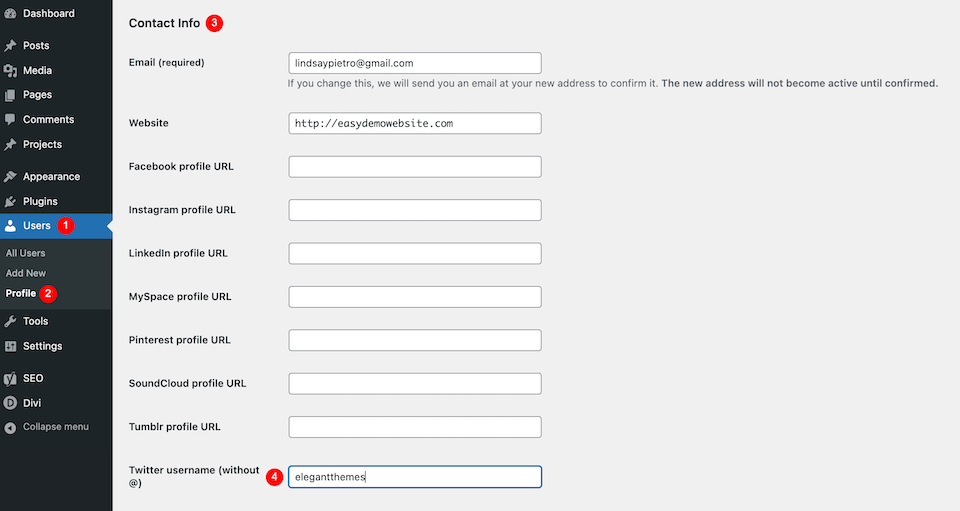Click the Twitter username input field
Viewport: 960px width, 511px height.
[x=414, y=477]
